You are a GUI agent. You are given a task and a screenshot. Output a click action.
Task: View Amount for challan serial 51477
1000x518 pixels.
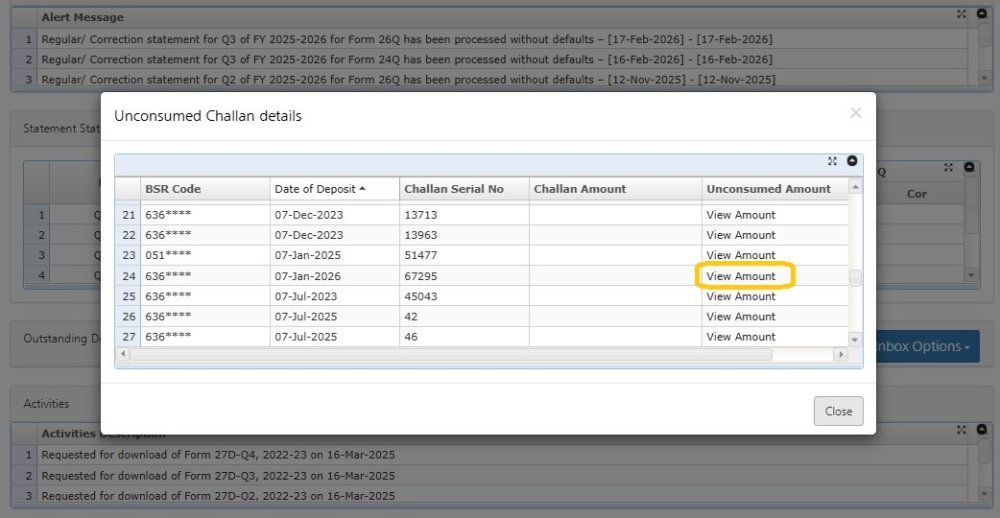coord(741,255)
